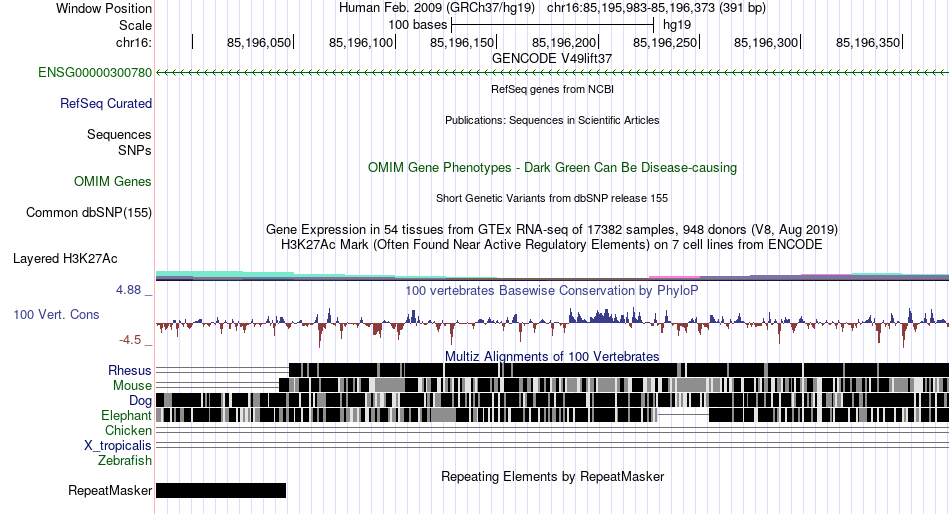Click the -4.5 conservation scale value
Viewport: 950px width, 514px height.
coord(130,339)
